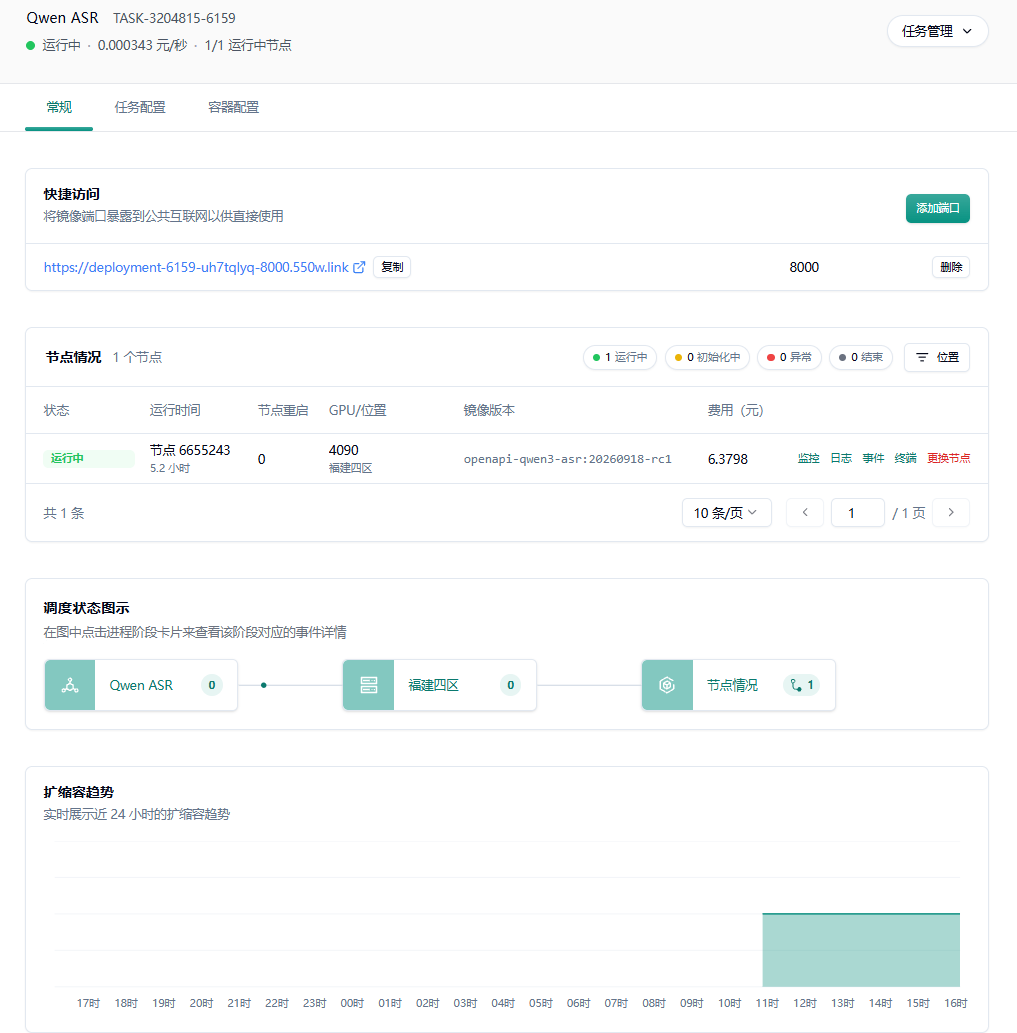Screen dimensions: 1017x1033
Task: Click the 费用 value 6.3798
Action: 728,459
